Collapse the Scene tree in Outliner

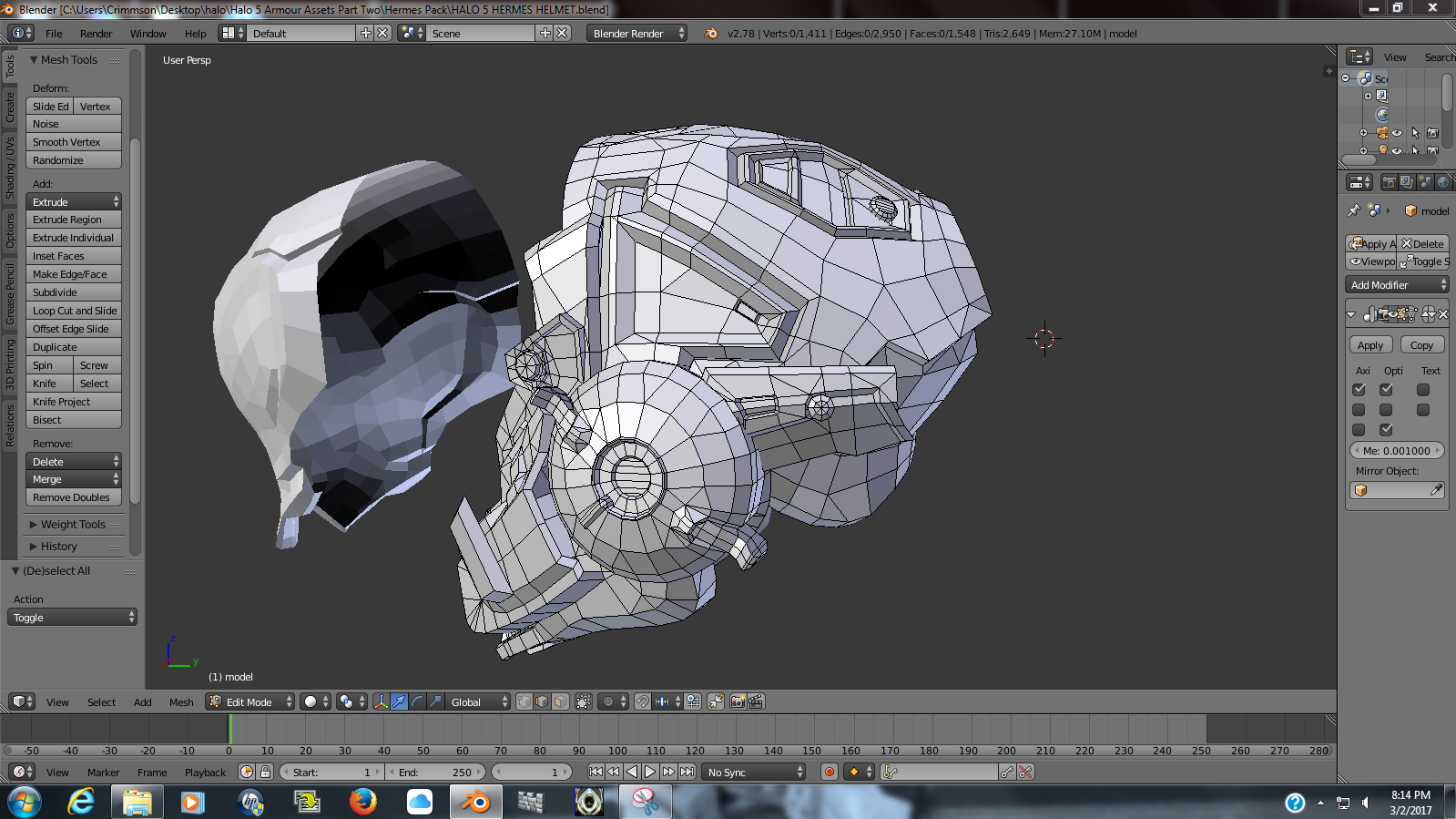(1346, 78)
